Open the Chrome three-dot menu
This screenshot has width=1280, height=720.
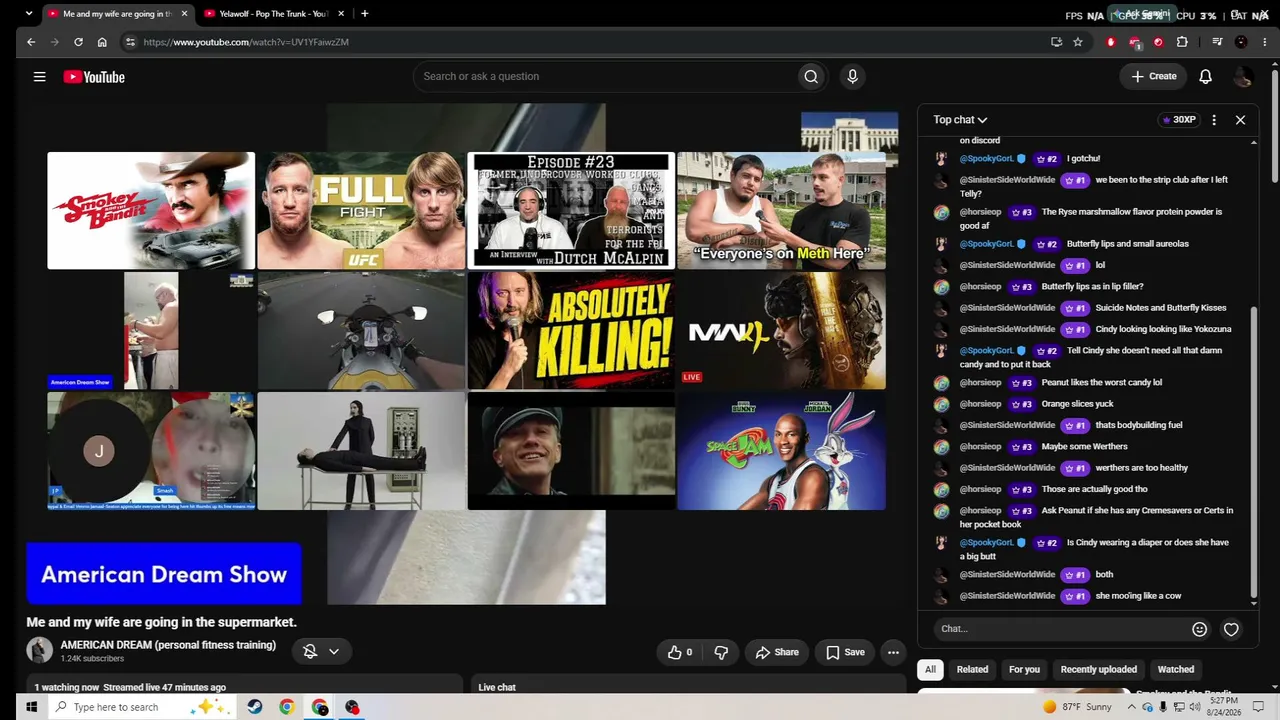tap(1264, 42)
